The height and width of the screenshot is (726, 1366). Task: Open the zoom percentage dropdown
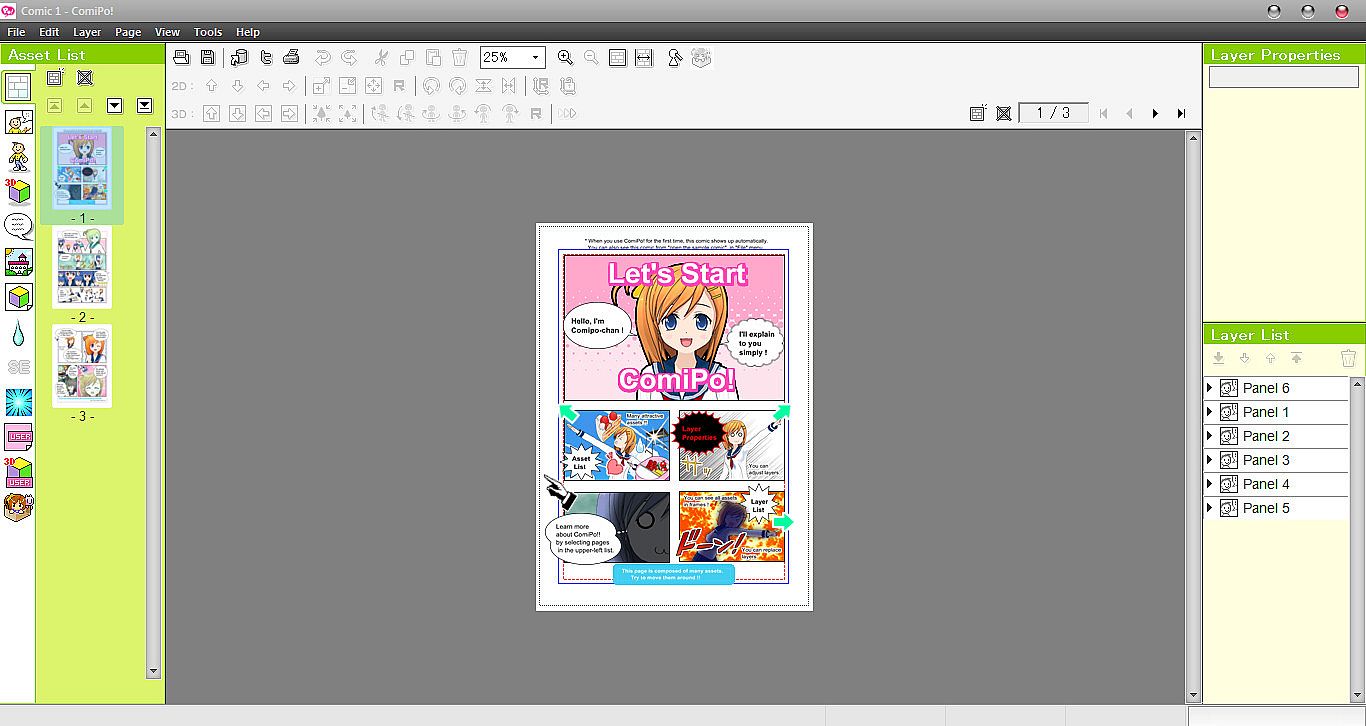tap(535, 58)
